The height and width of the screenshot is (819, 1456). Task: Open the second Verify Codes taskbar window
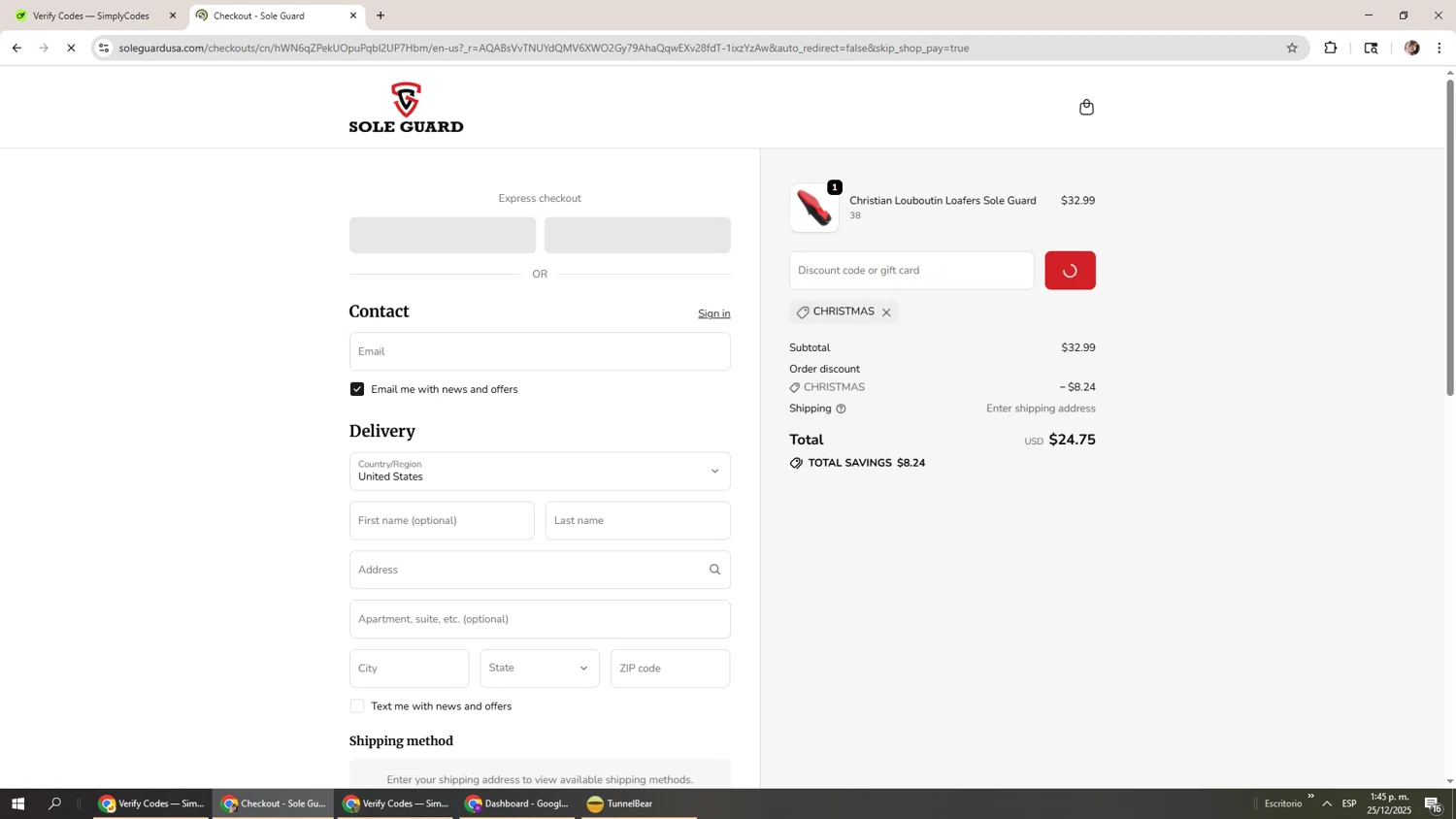(396, 803)
